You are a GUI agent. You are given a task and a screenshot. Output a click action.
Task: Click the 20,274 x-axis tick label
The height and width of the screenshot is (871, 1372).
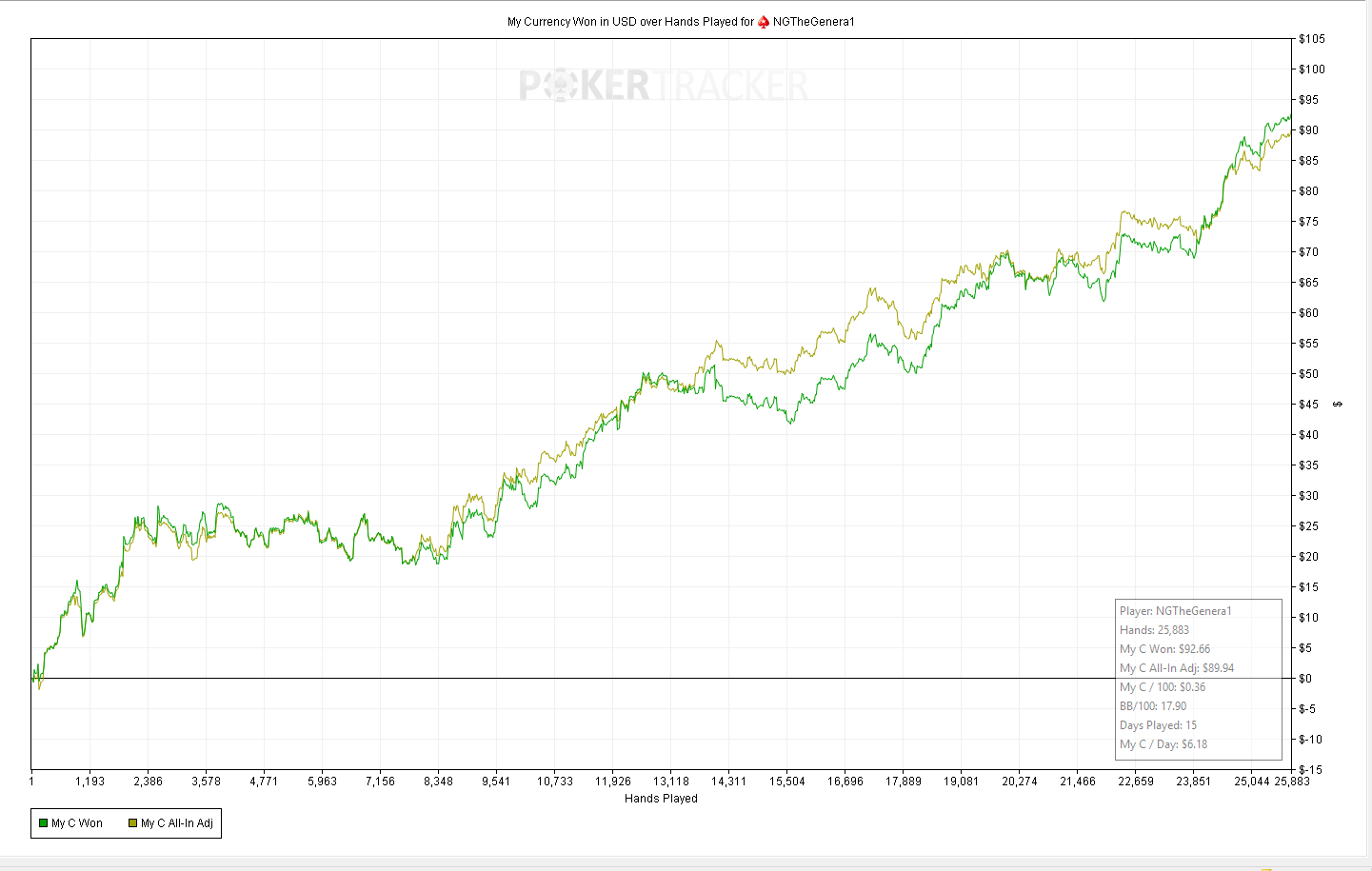[x=1019, y=782]
